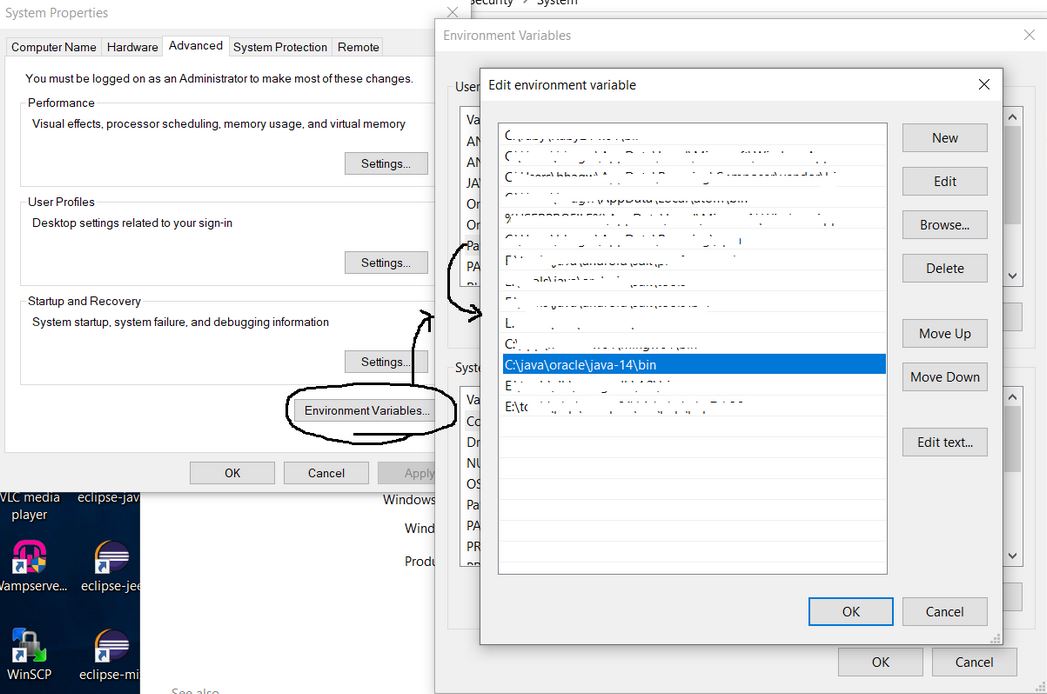Open the WinSCP desktop icon

(27, 650)
